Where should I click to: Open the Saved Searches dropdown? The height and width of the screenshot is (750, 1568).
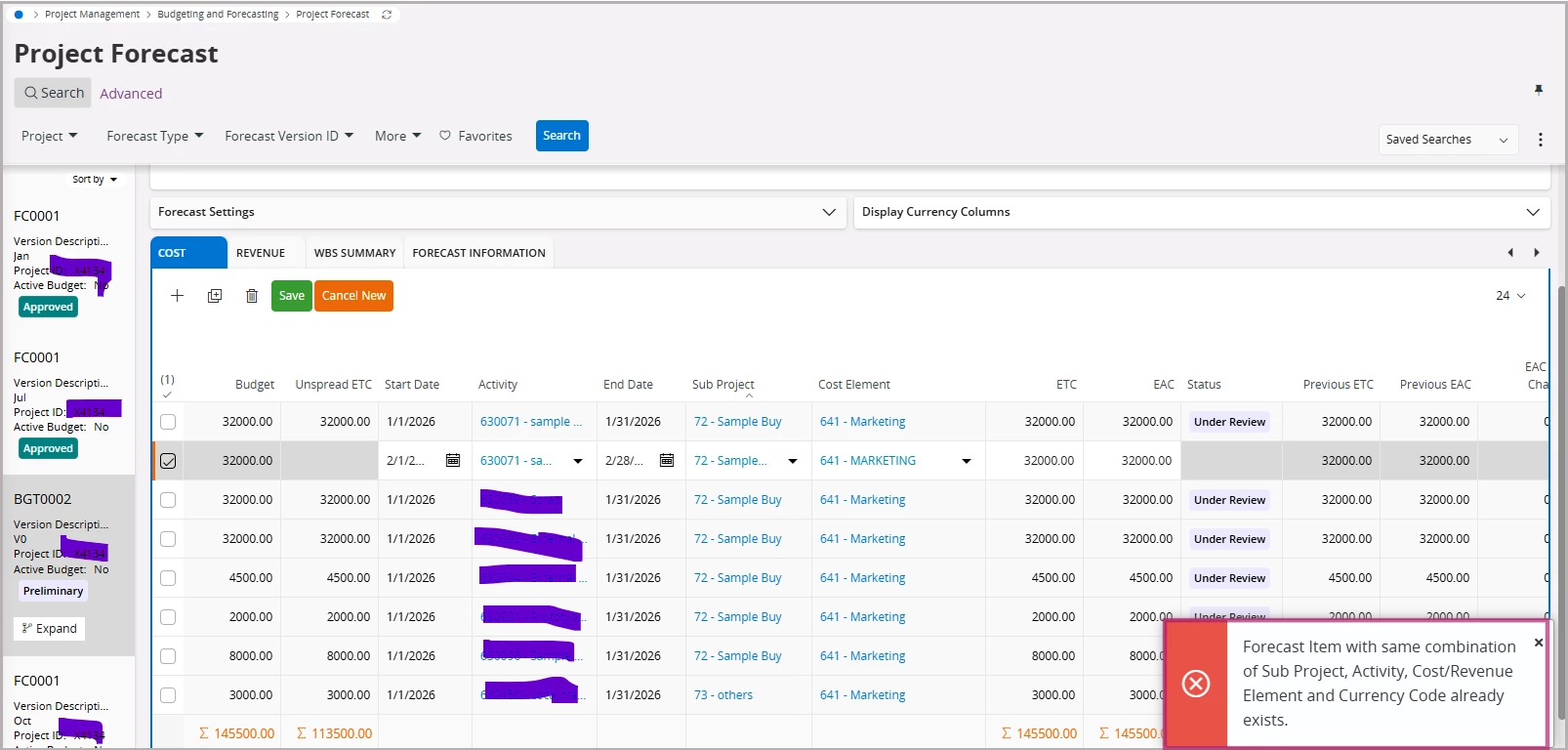tap(1447, 140)
